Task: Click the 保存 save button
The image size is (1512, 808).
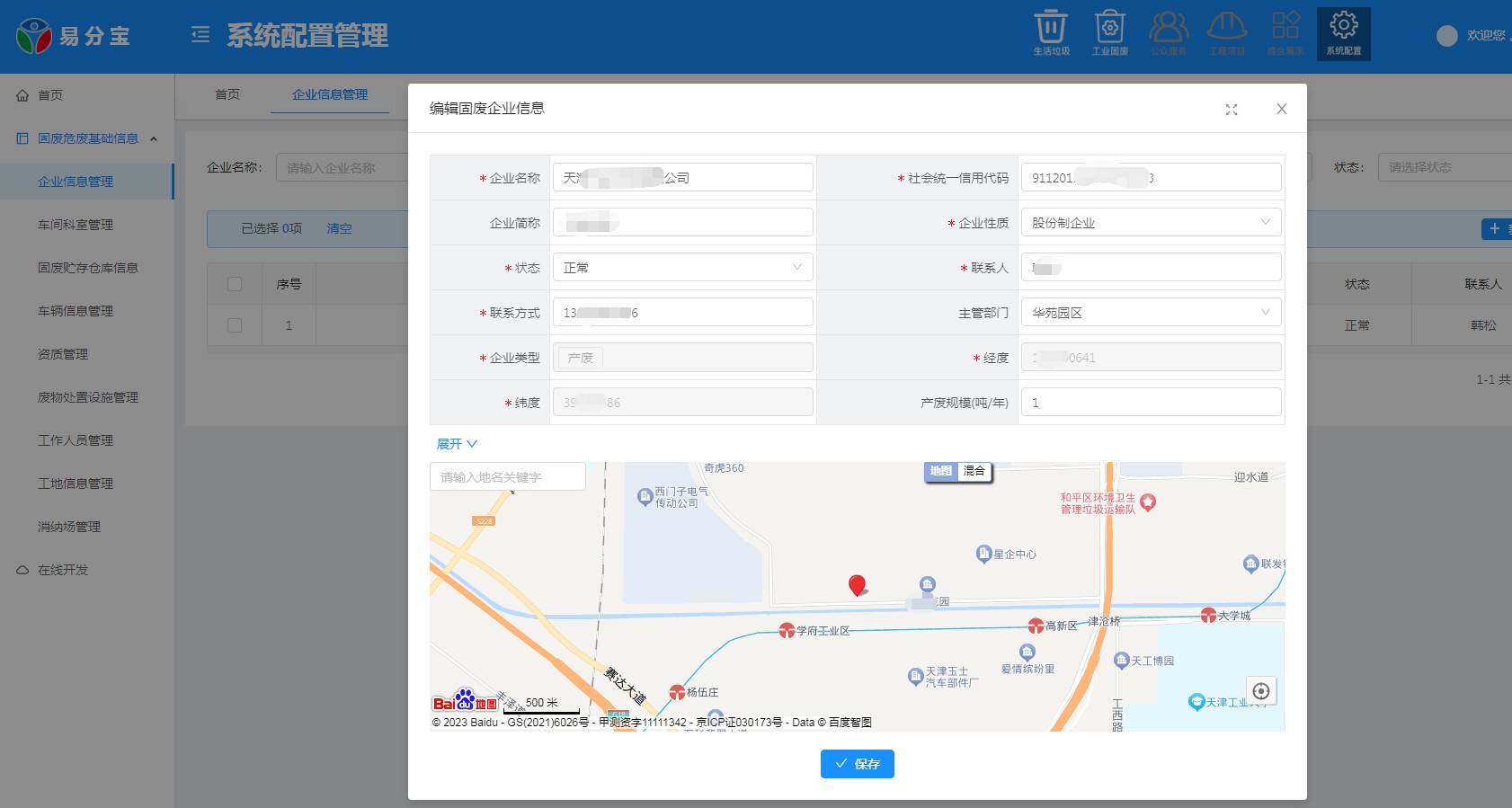Action: 857,764
